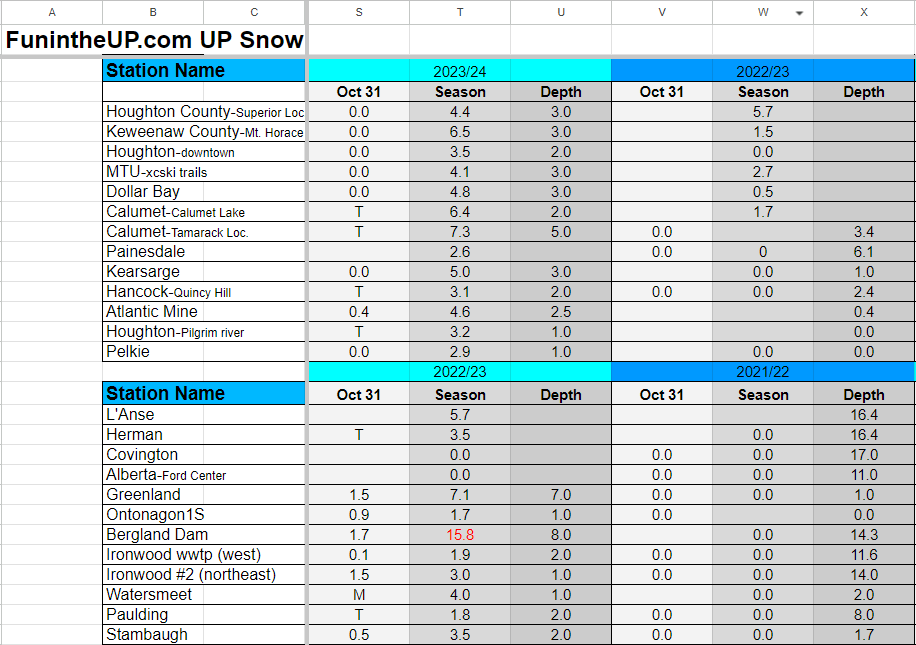This screenshot has height=645, width=916.
Task: Click Herman station cell
Action: [x=204, y=435]
